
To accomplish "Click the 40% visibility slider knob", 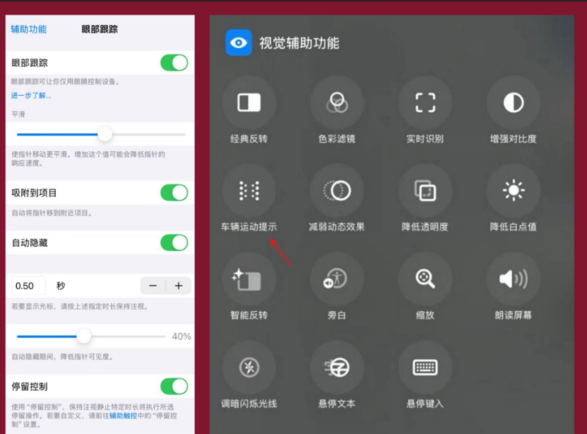I will tap(84, 336).
